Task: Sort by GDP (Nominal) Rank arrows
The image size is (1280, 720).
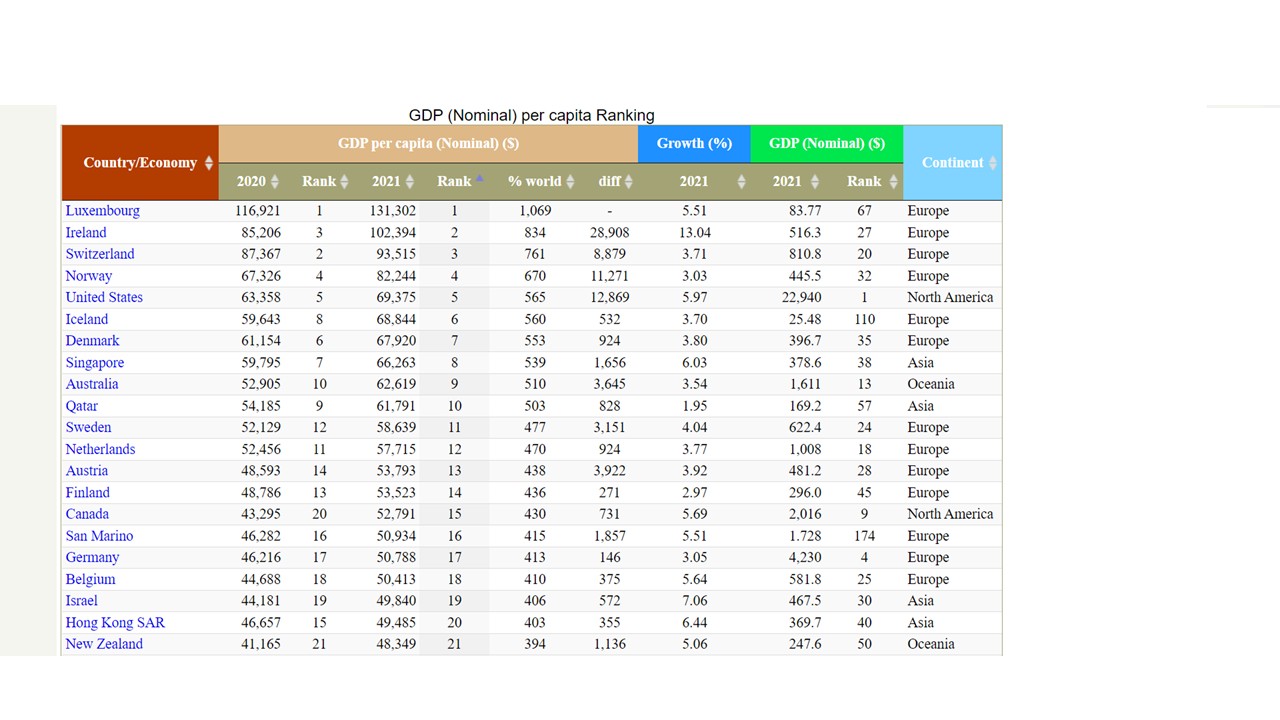Action: click(893, 182)
